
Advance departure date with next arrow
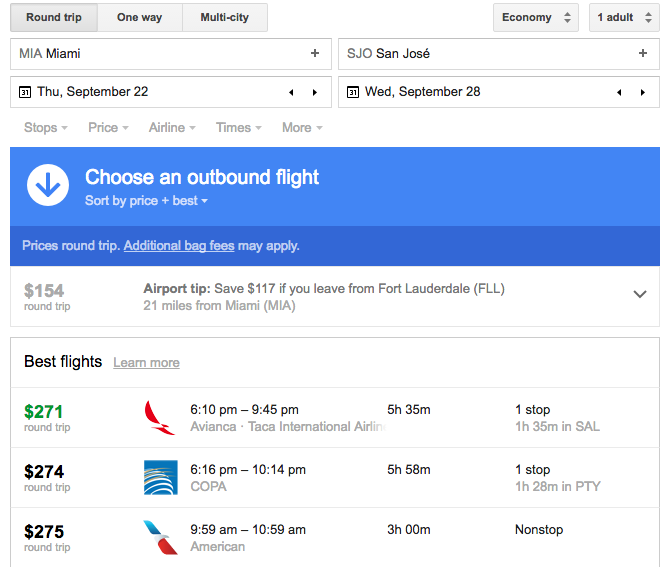315,92
